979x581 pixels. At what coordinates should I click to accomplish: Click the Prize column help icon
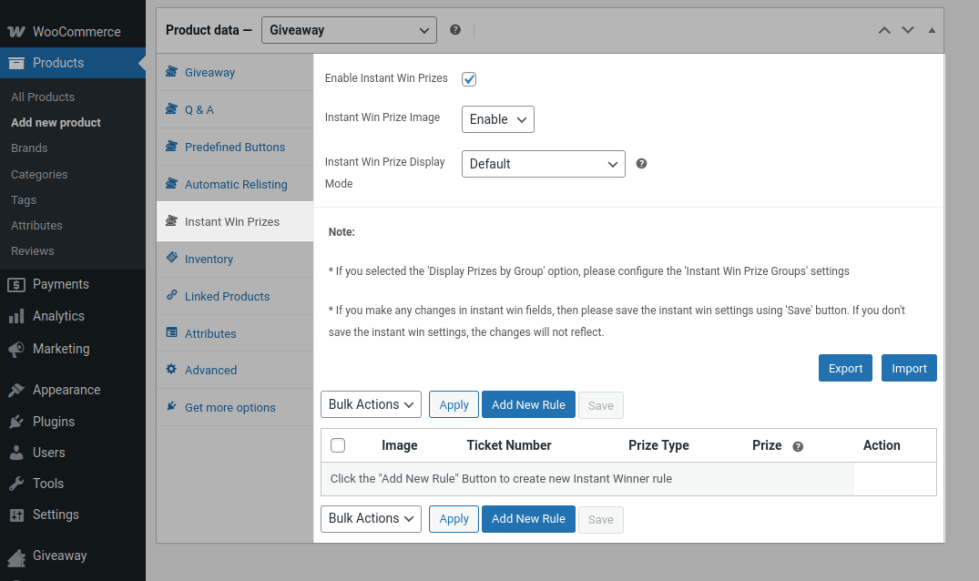(798, 447)
